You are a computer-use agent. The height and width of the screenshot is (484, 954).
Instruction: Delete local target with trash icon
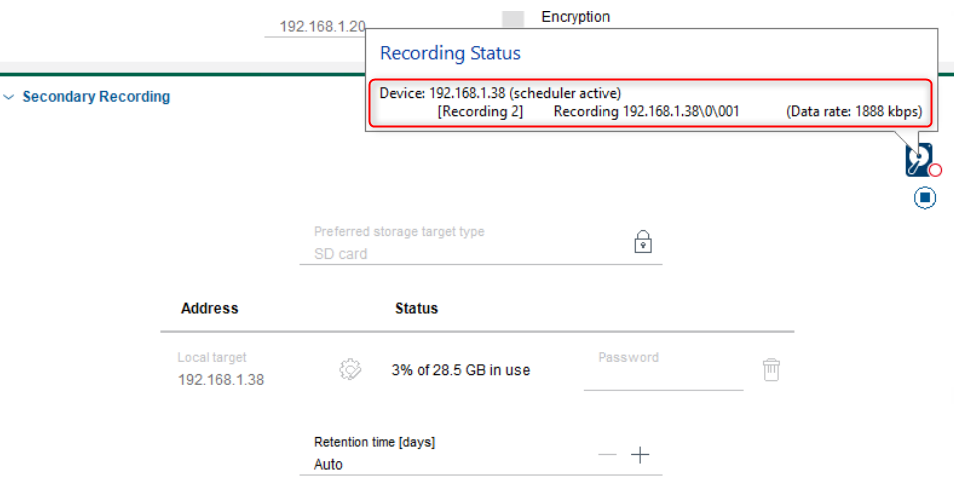tap(771, 370)
